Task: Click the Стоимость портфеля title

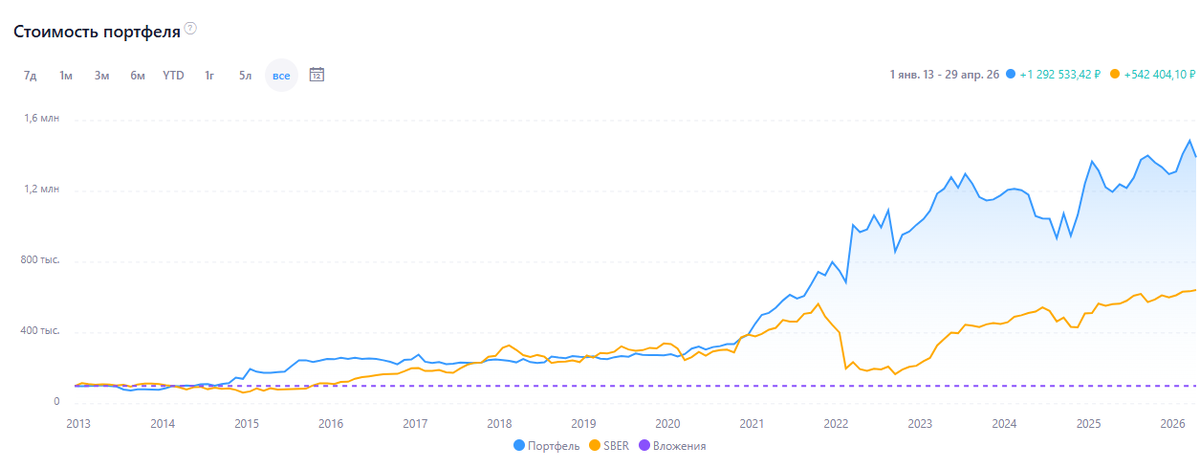Action: pyautogui.click(x=96, y=31)
